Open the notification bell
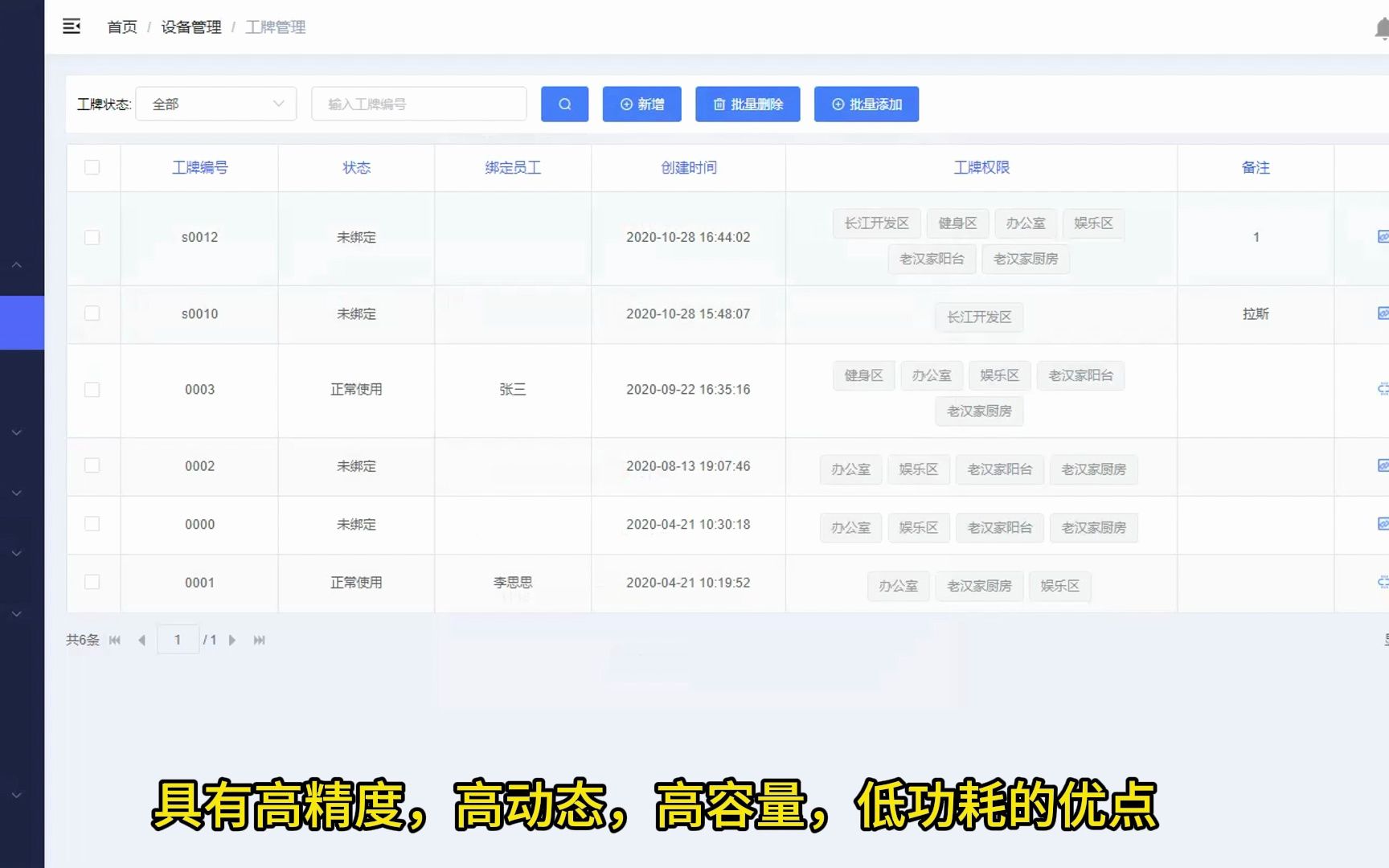Viewport: 1389px width, 868px height. [1382, 29]
